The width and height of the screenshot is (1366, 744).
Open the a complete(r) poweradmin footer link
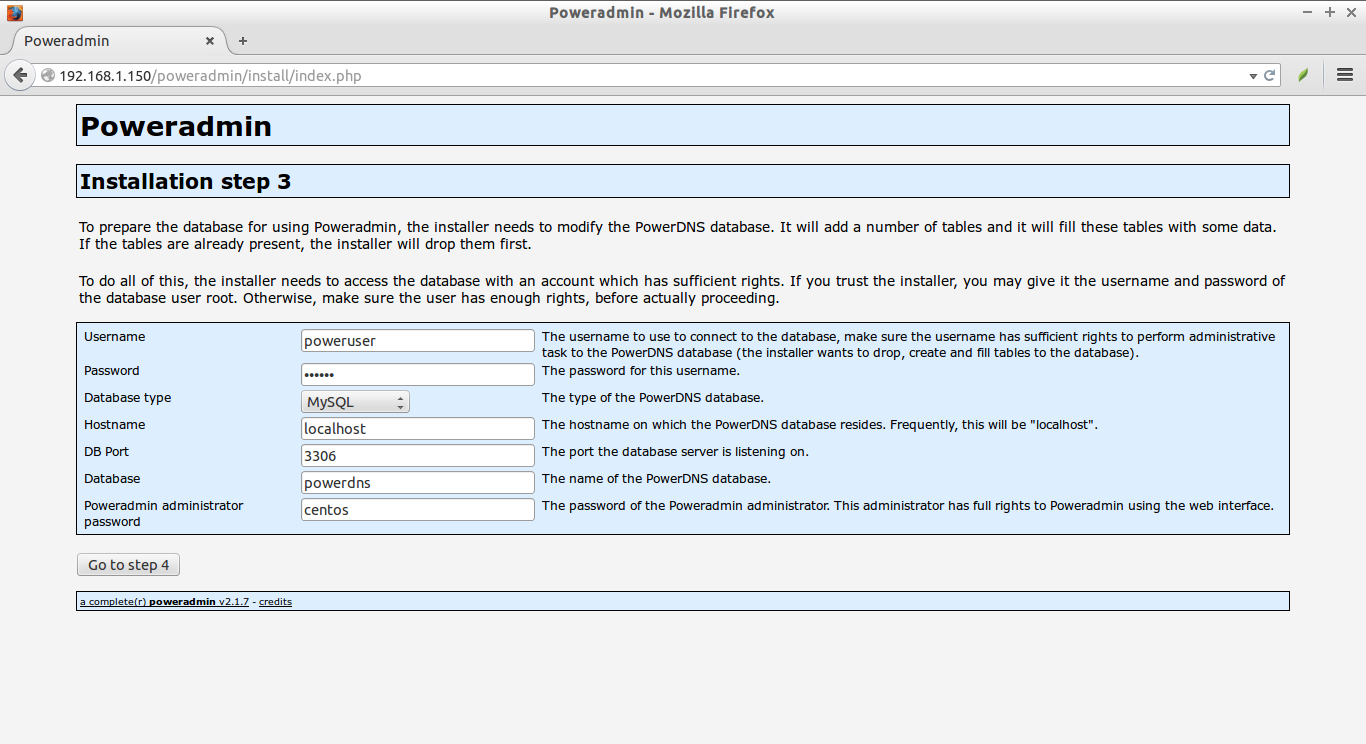(164, 602)
